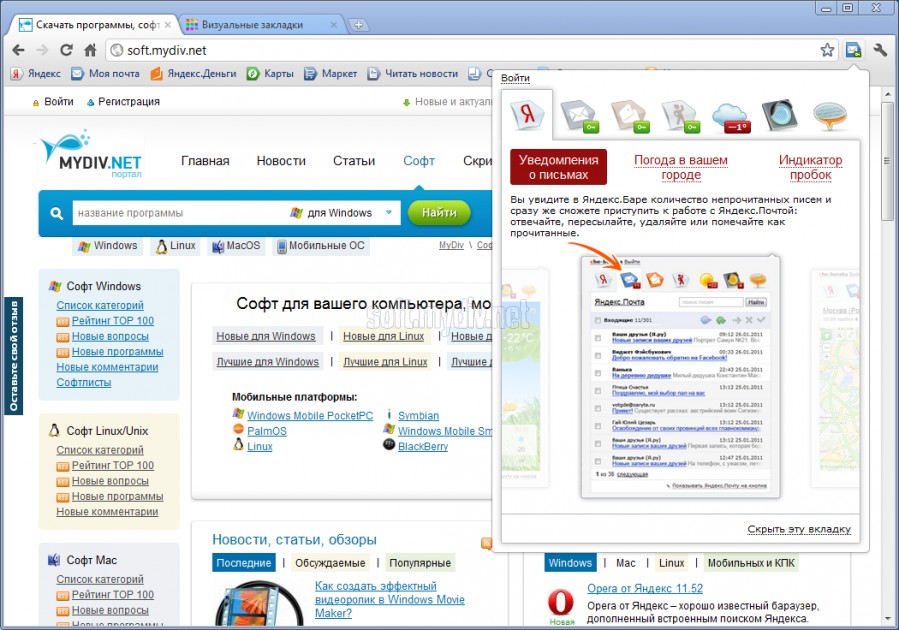Screen dimensions: 899x630
Task: Select the Популярные news tab
Action: (420, 563)
